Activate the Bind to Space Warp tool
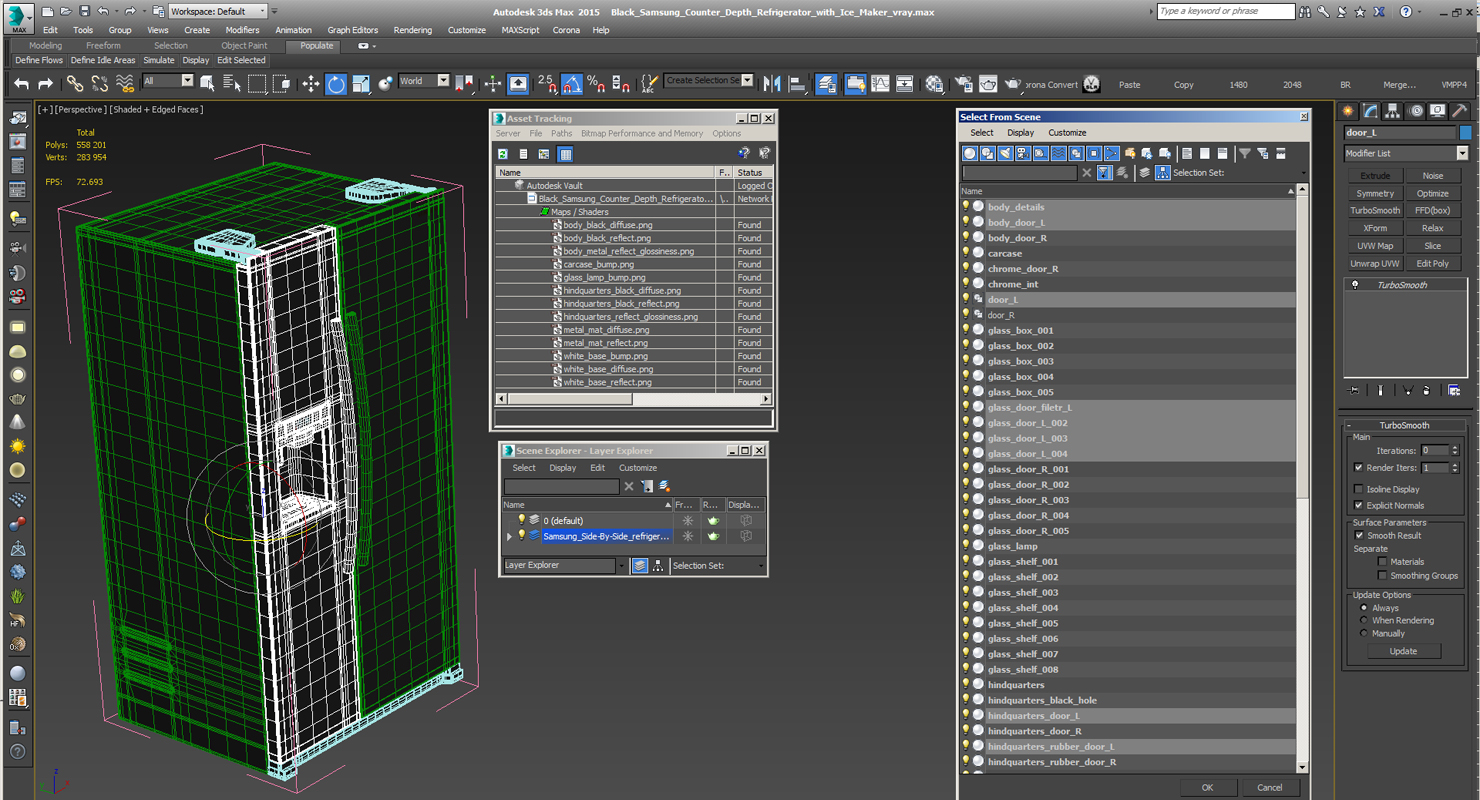The image size is (1480, 800). click(125, 84)
